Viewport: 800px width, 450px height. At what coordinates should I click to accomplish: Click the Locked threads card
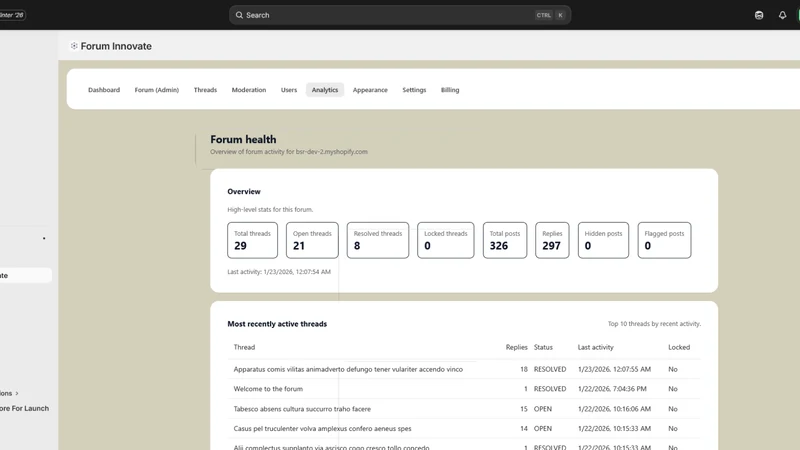(445, 240)
